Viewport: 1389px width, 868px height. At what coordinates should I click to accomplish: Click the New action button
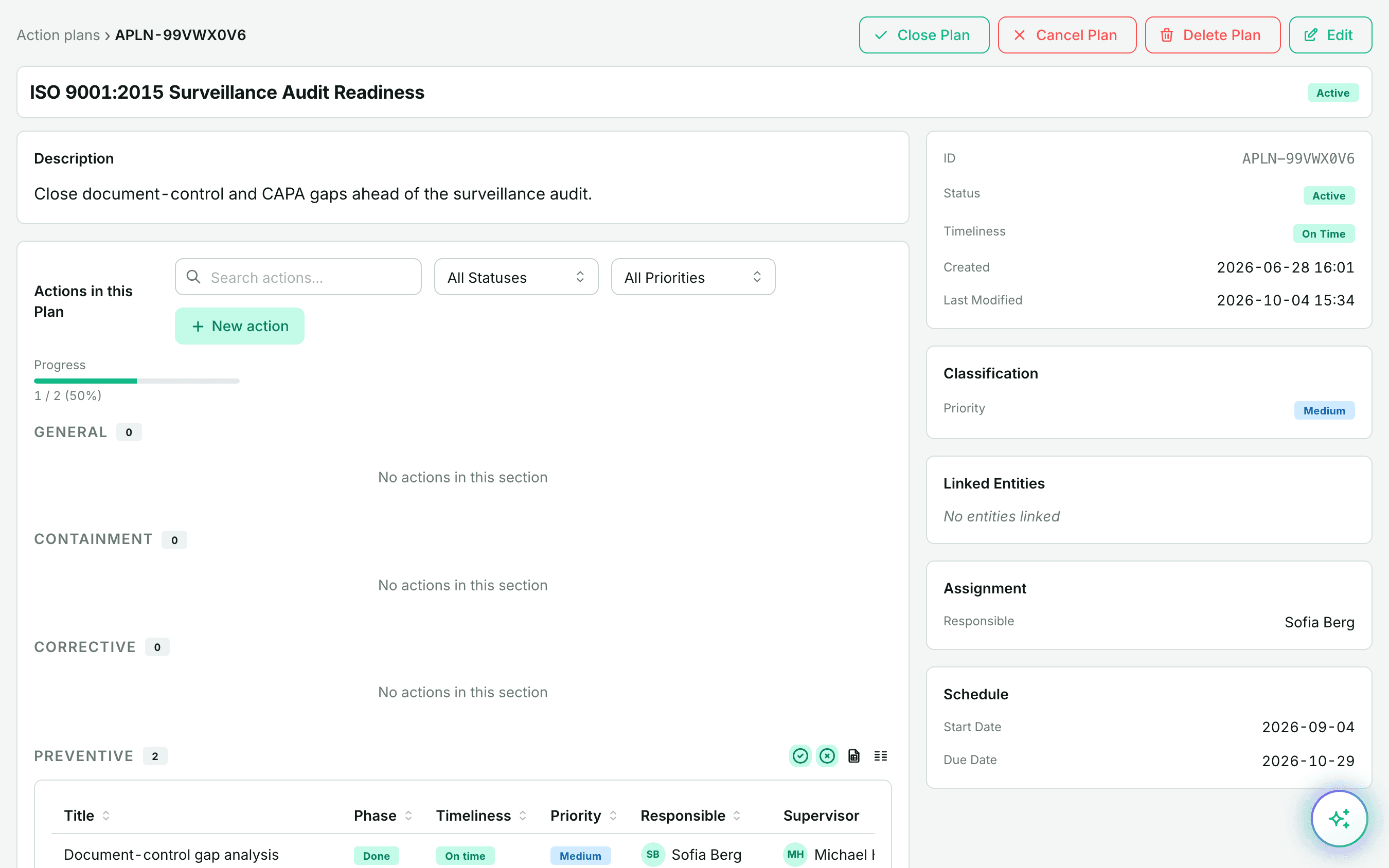click(239, 326)
